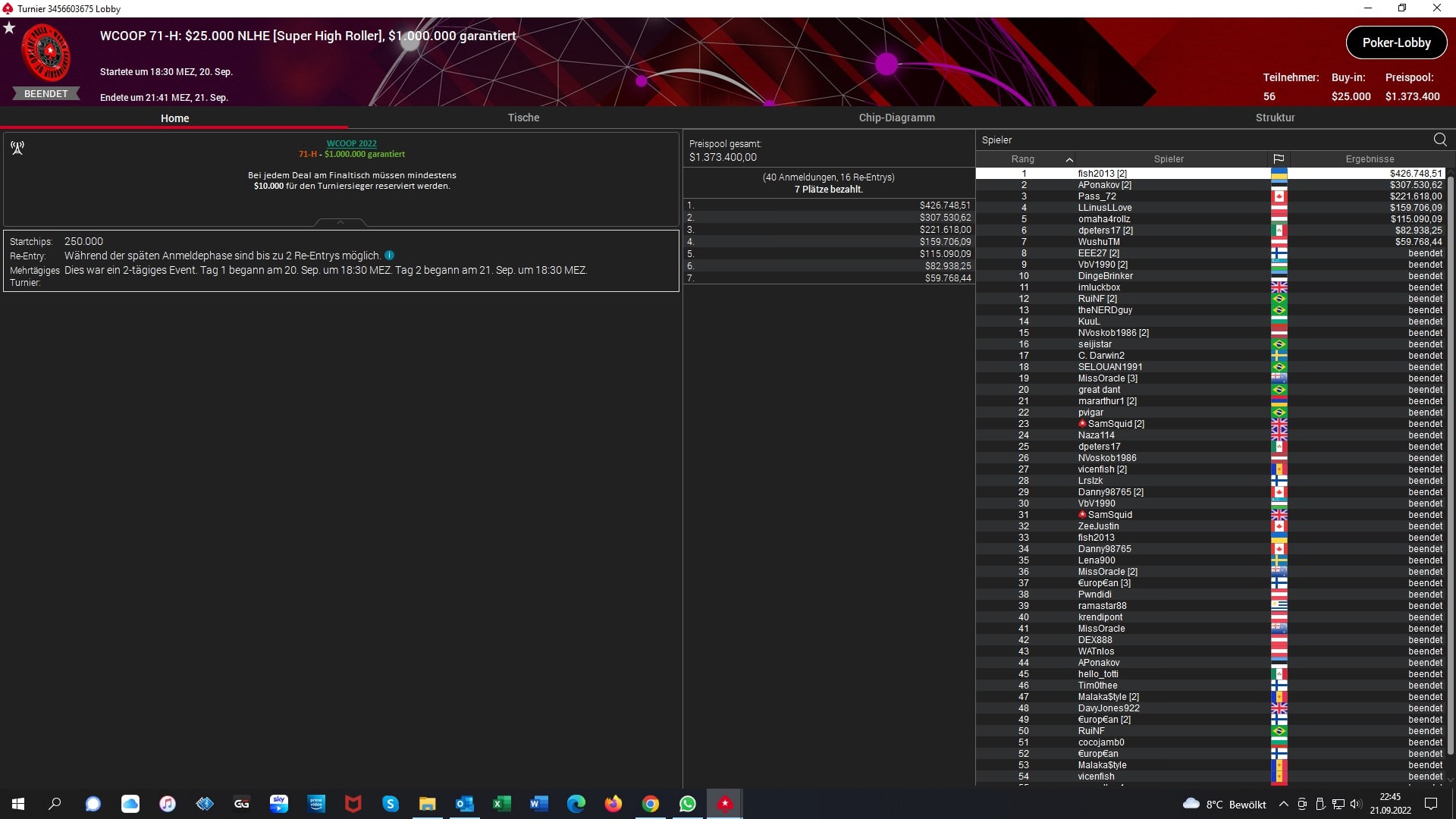Select player fish2013 [2] row
The image size is (1456, 819).
pyautogui.click(x=1210, y=174)
